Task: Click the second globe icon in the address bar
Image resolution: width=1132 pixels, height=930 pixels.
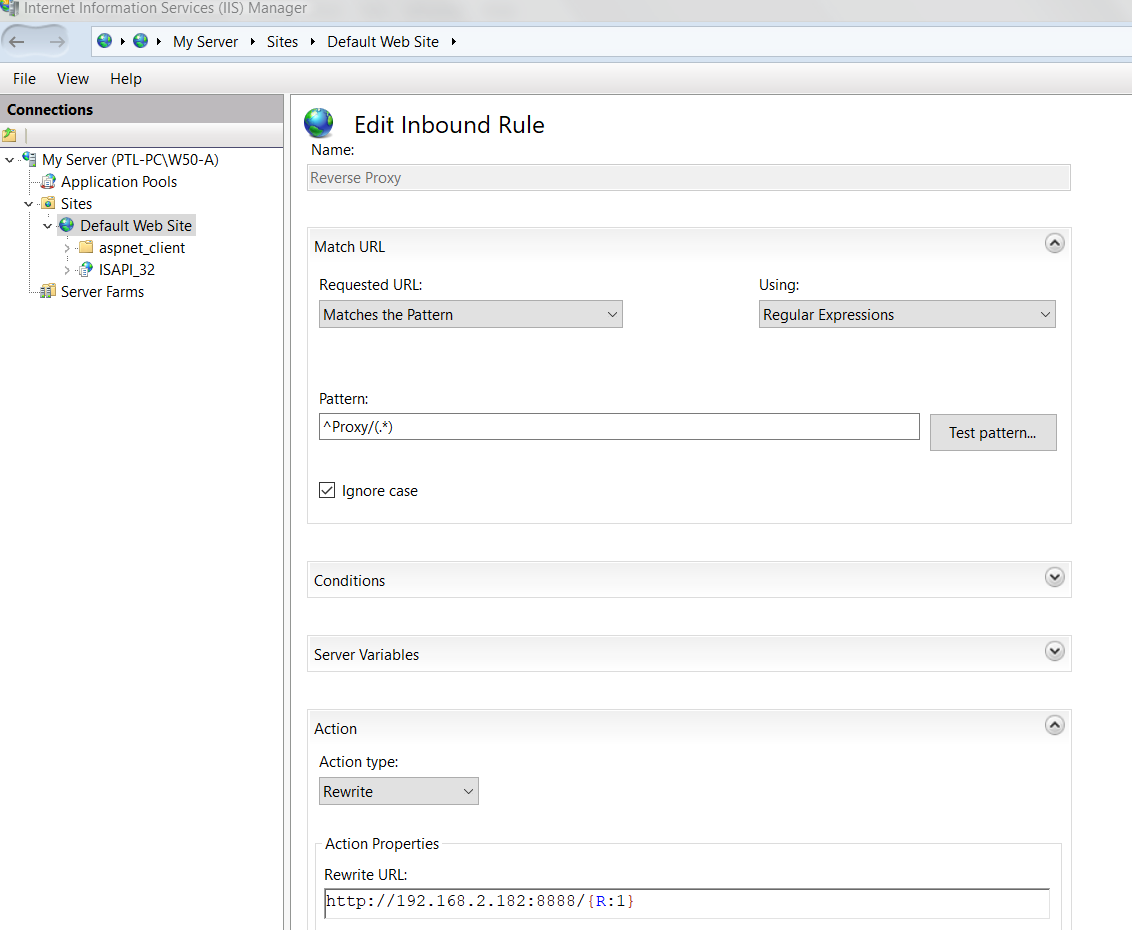Action: (141, 41)
